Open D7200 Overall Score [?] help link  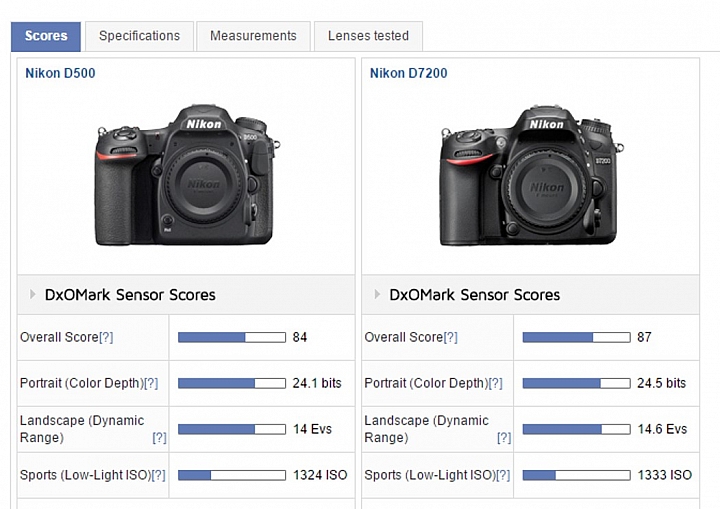[x=450, y=338]
